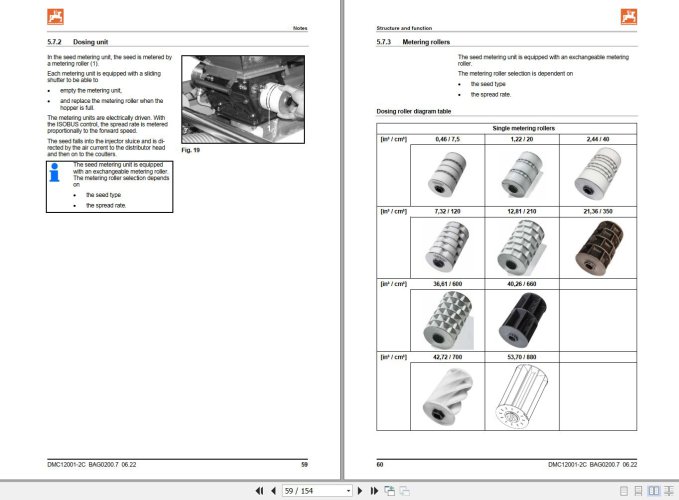Click the 5.7.3 Metering rollers heading
The image size is (679, 500).
point(413,42)
